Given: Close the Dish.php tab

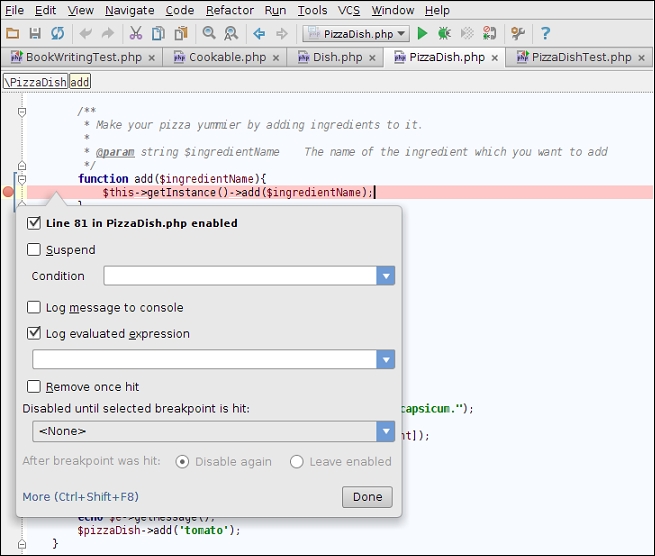Looking at the screenshot, I should (372, 58).
